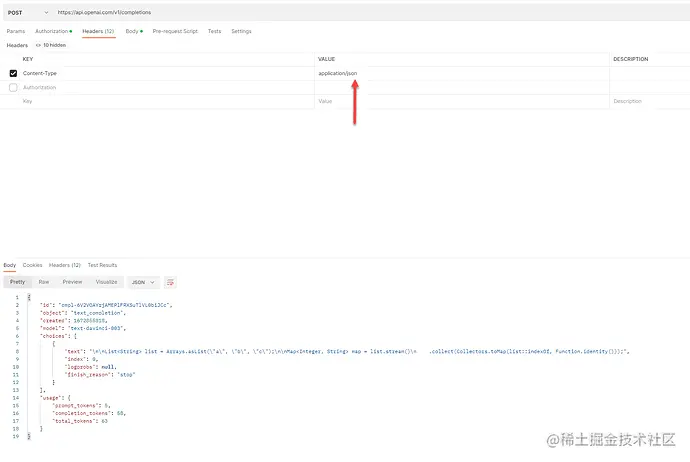Click the "index" line
690x462 pixels.
pyautogui.click(x=81, y=359)
